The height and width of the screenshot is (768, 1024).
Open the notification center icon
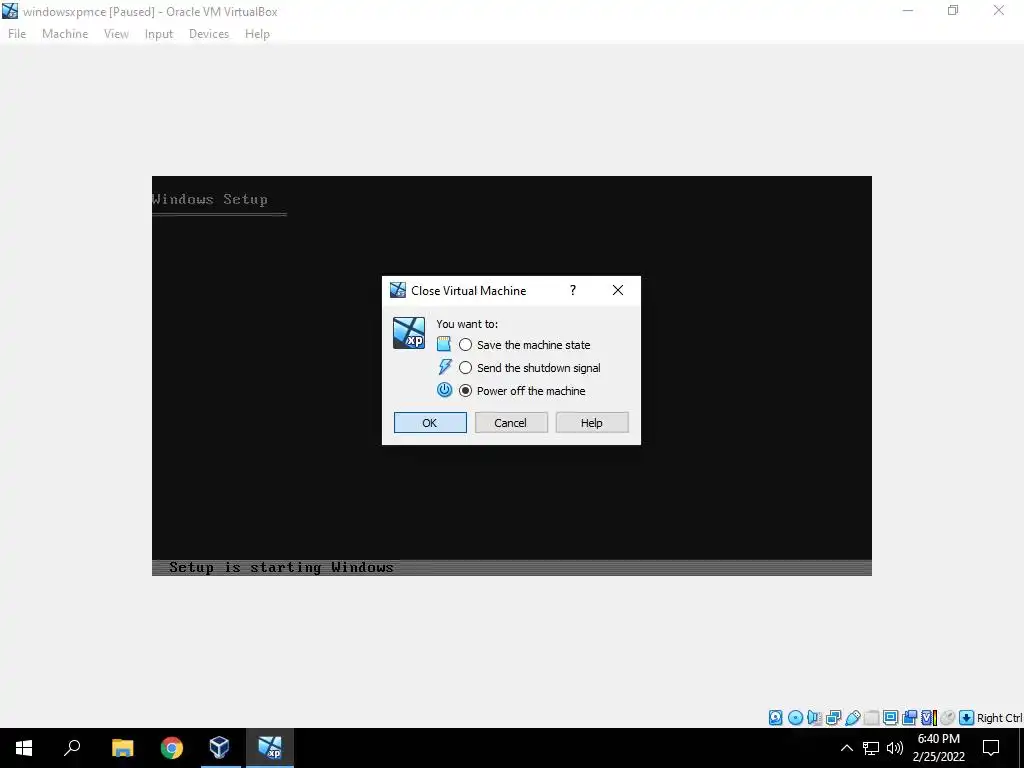pyautogui.click(x=991, y=748)
